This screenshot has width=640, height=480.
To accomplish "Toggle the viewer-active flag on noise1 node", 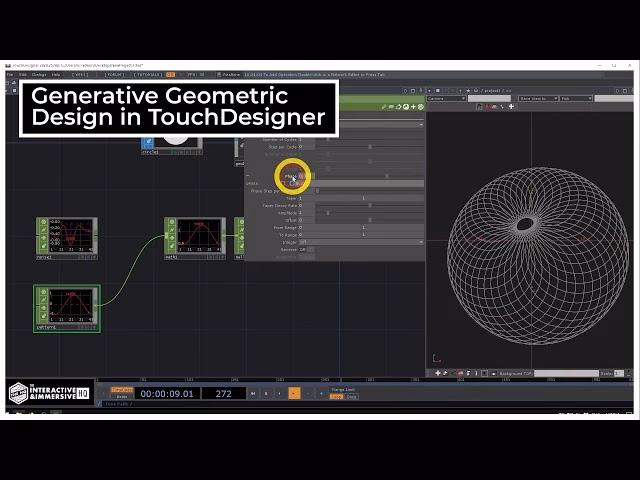I will click(42, 248).
